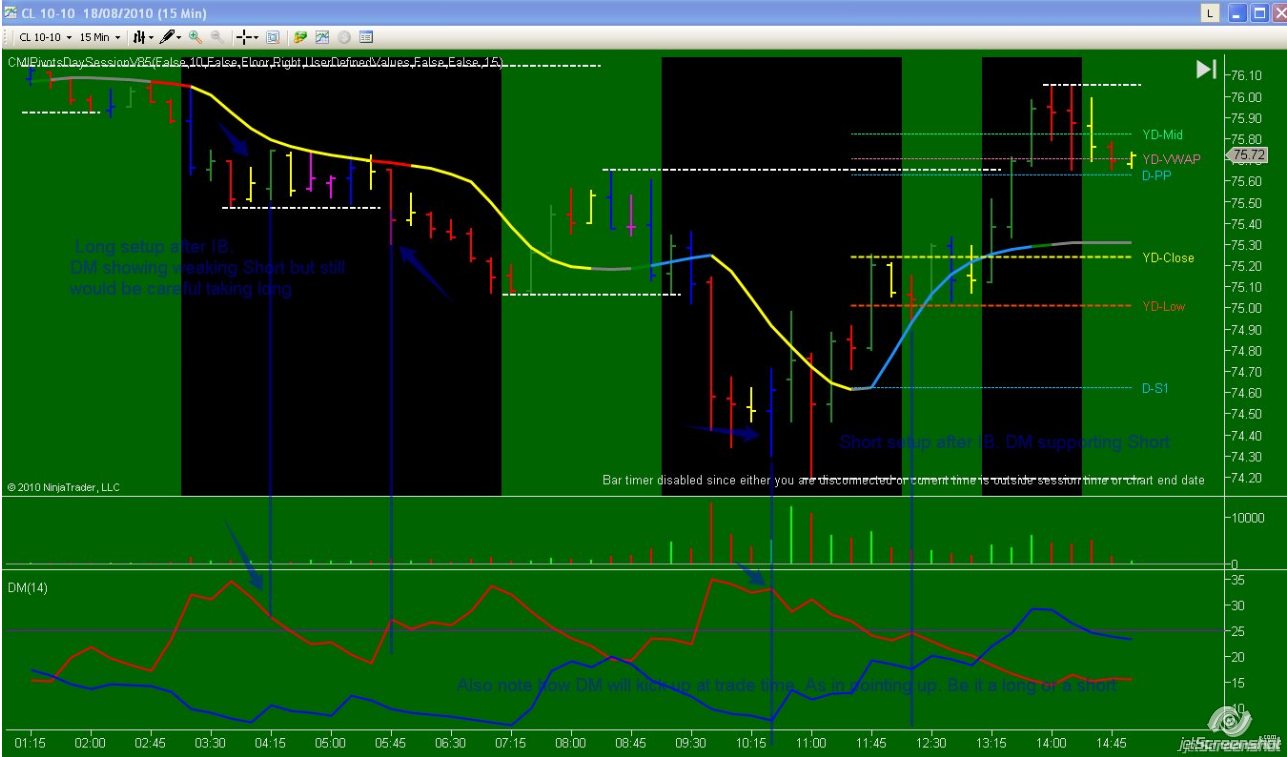
Task: Minimize the chart window
Action: pyautogui.click(x=1237, y=13)
